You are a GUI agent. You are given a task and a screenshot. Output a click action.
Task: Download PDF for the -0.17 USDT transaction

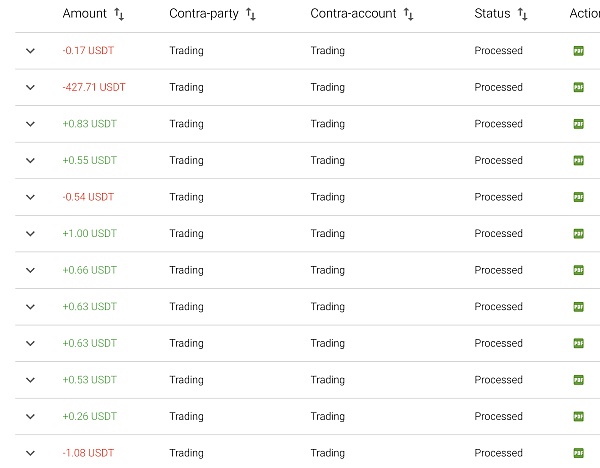(578, 51)
